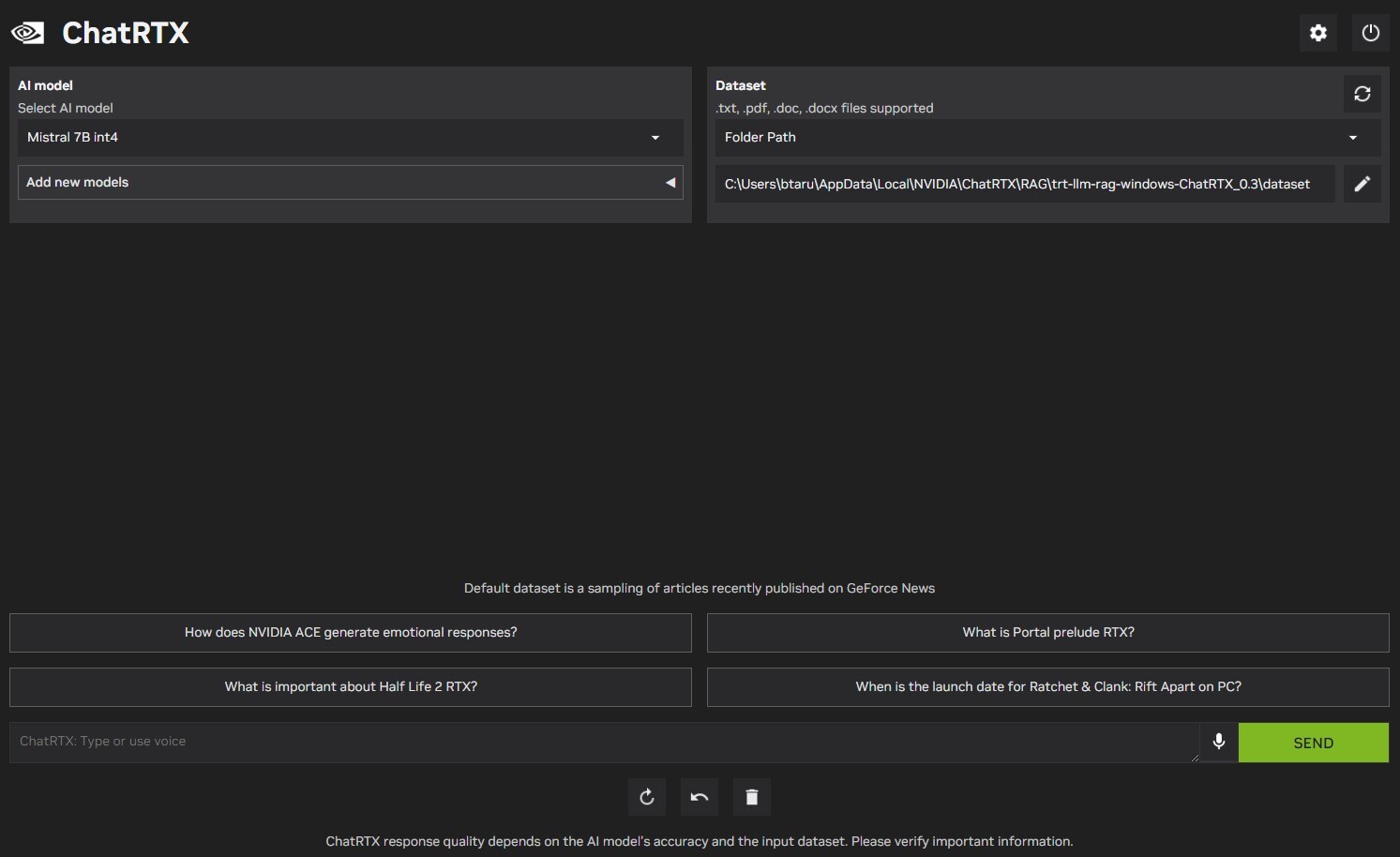The height and width of the screenshot is (857, 1400).
Task: Expand the Add new models section
Action: point(351,183)
